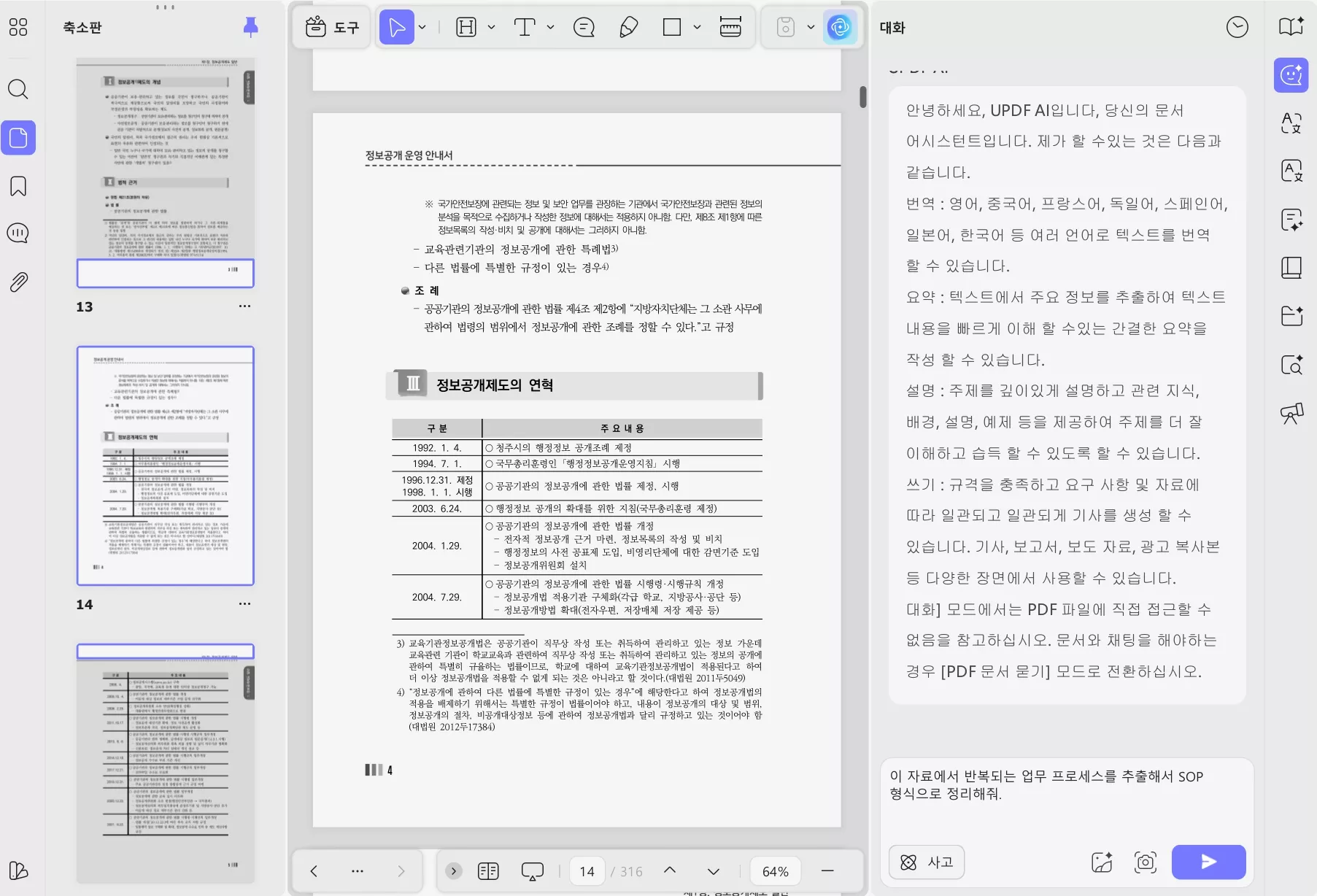This screenshot has height=896, width=1317.
Task: Open the comment annotation tool
Action: click(x=584, y=27)
